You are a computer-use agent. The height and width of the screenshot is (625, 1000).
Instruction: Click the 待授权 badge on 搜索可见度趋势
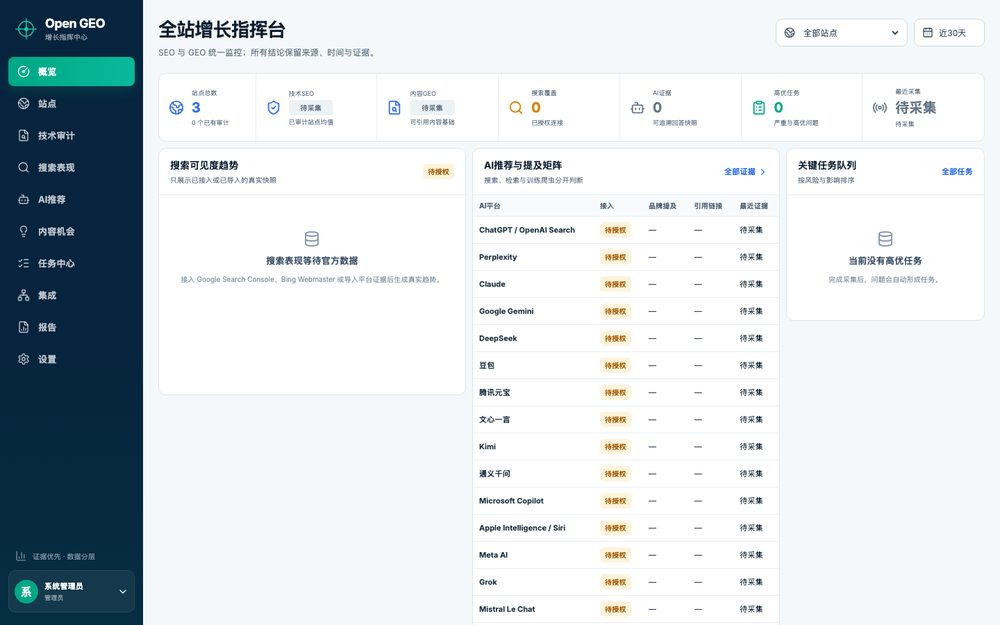pyautogui.click(x=438, y=172)
